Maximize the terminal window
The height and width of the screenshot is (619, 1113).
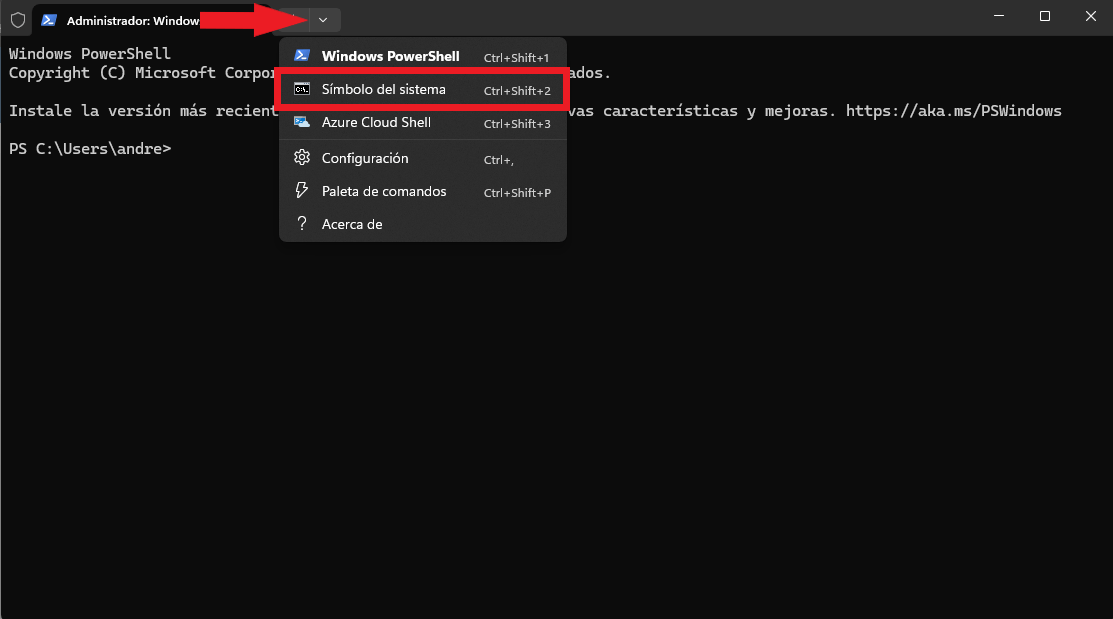(1045, 16)
